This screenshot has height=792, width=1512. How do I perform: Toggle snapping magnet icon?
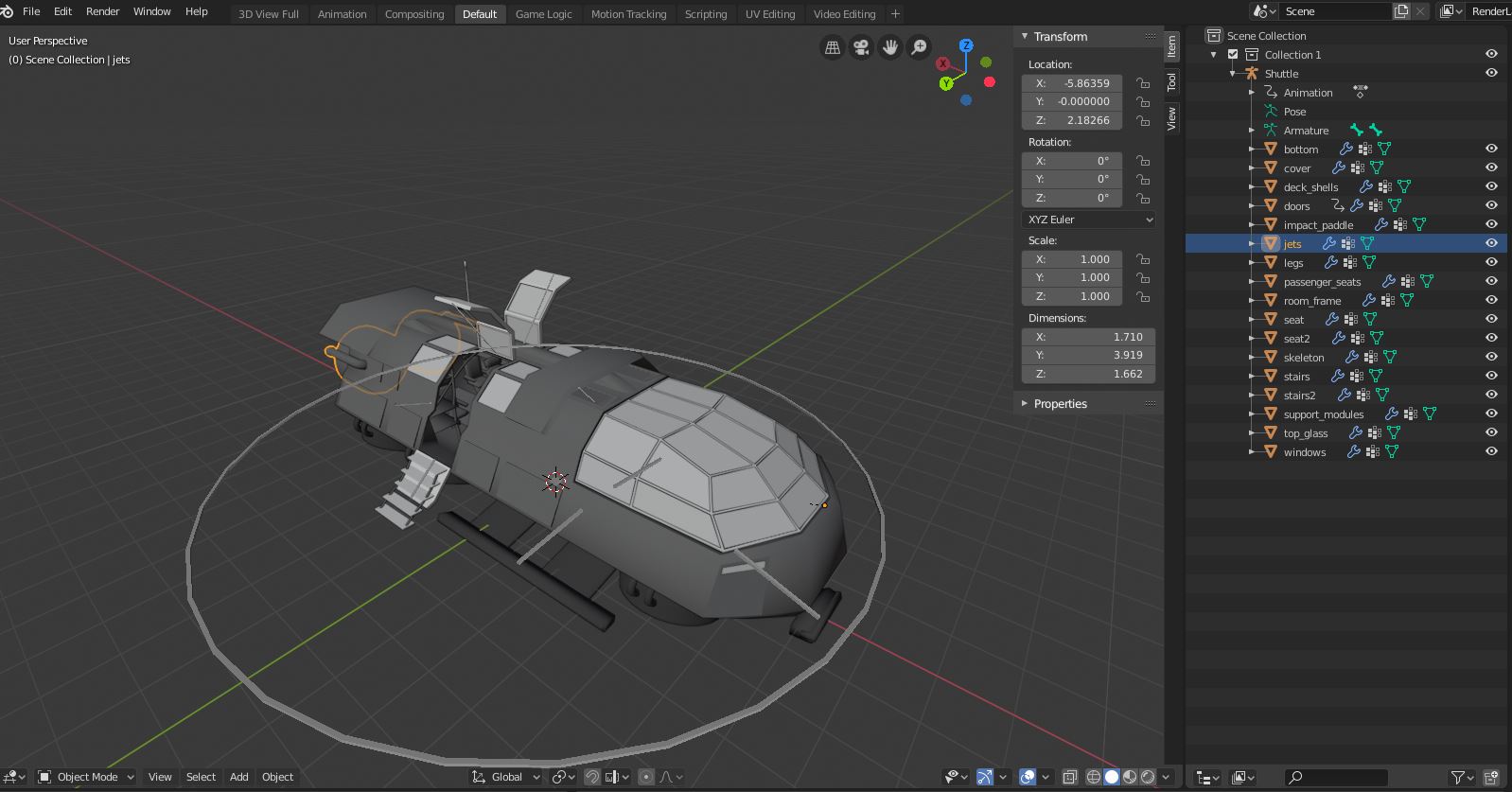coord(592,777)
